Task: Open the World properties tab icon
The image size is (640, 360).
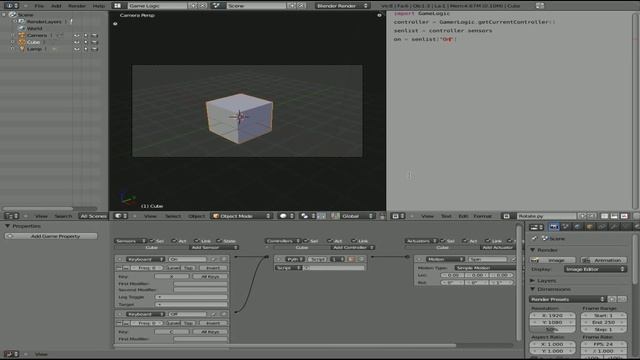Action: (x=578, y=227)
